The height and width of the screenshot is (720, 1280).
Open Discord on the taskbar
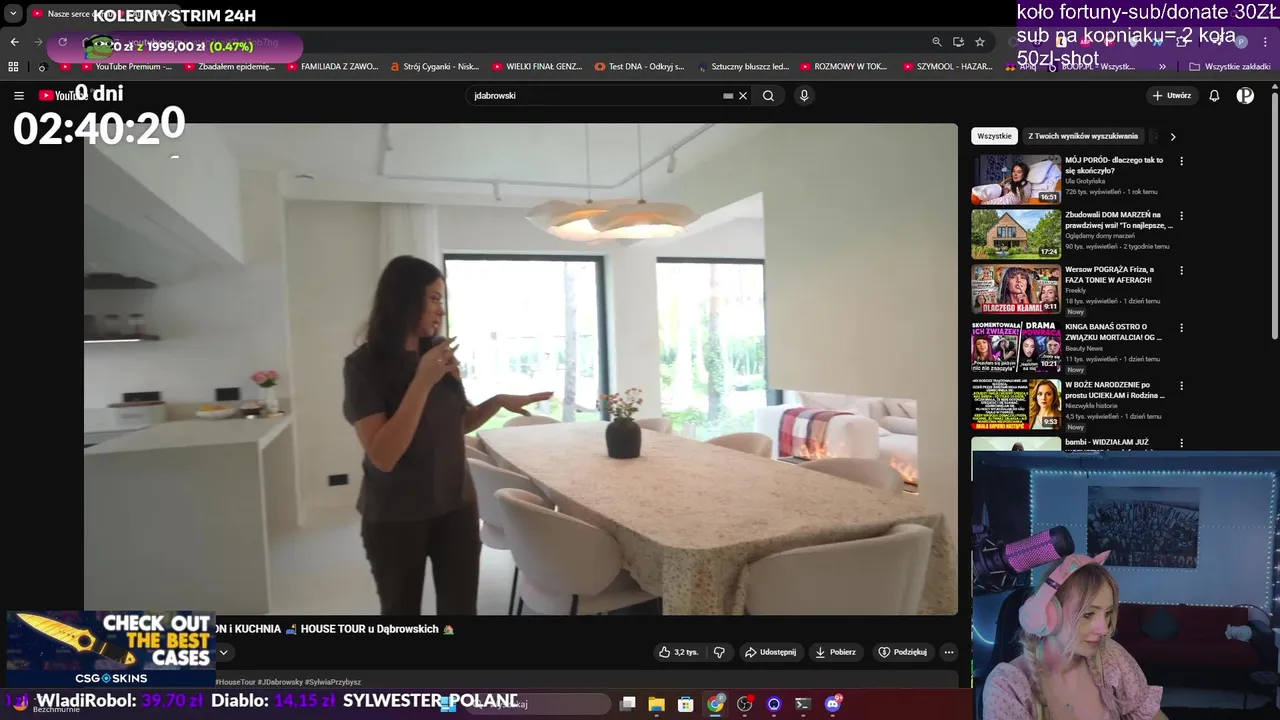[833, 704]
